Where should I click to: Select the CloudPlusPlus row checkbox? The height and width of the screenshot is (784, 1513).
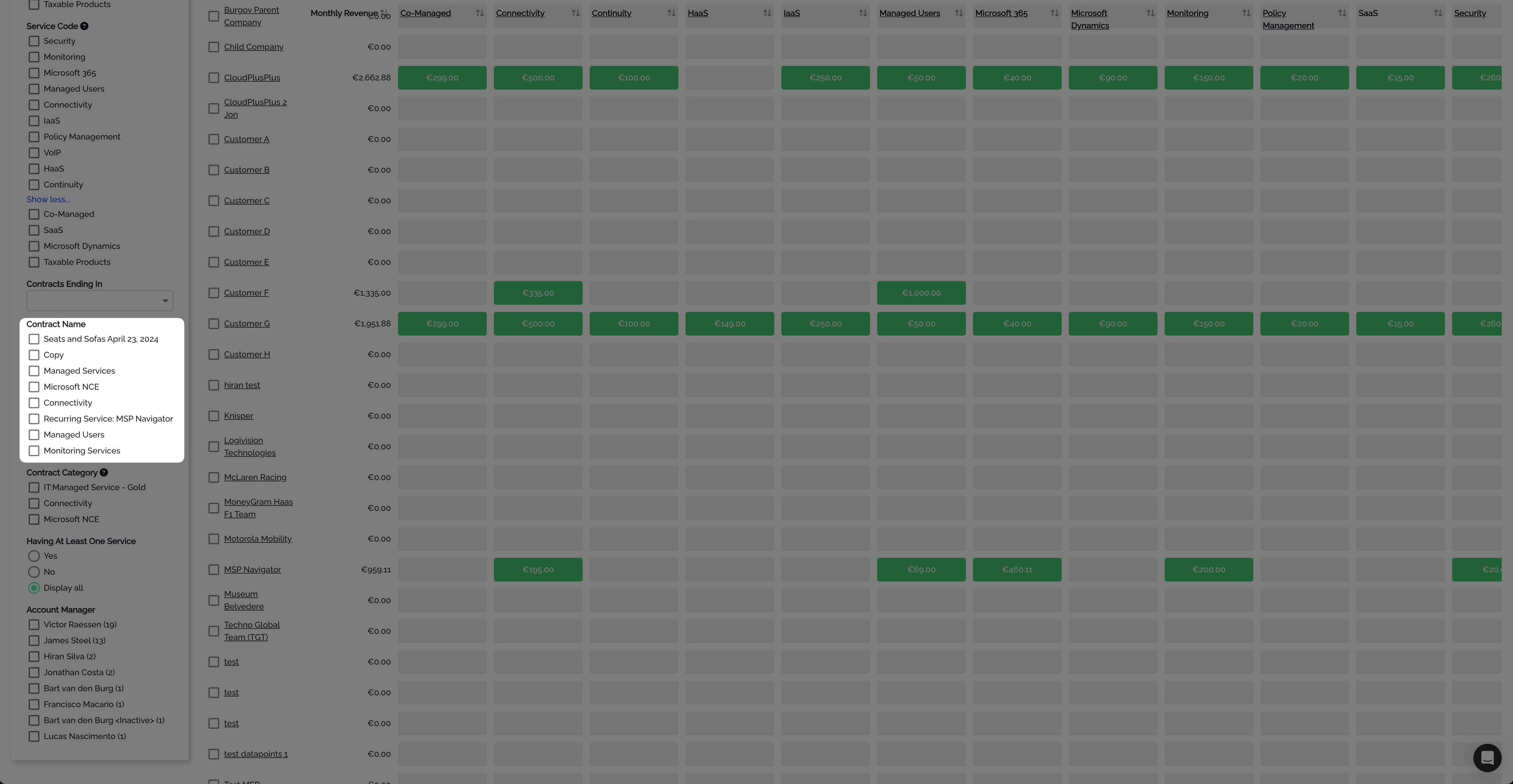(x=214, y=77)
